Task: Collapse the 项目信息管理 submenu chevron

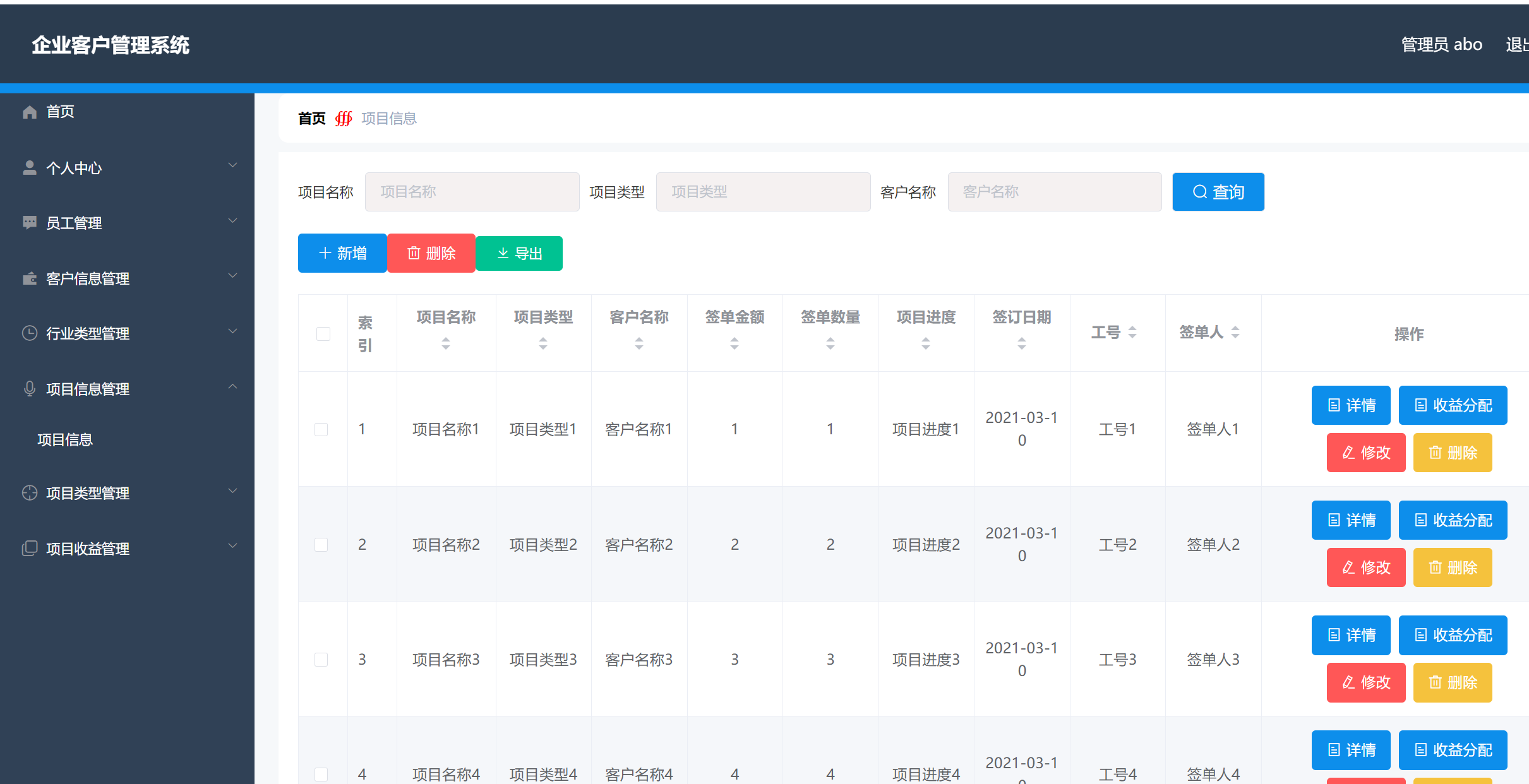Action: 233,386
